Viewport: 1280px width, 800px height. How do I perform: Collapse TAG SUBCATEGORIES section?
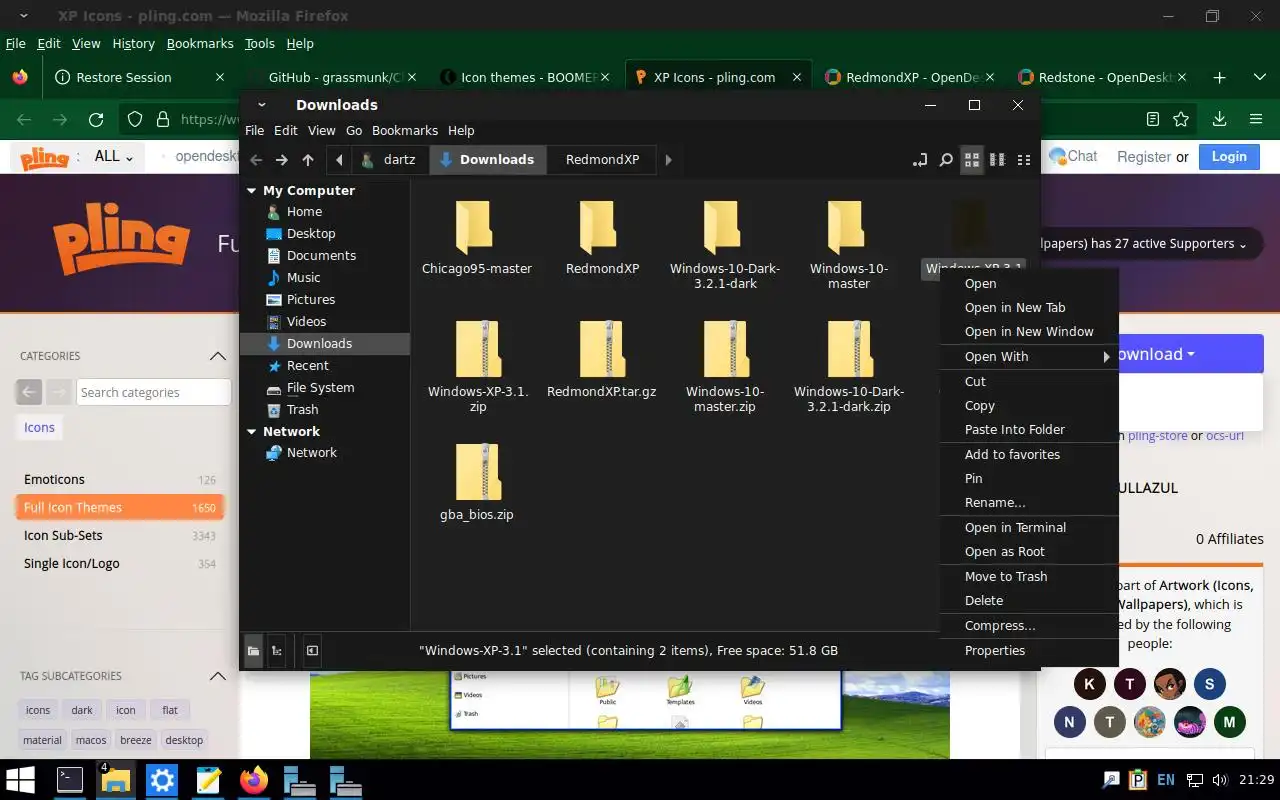click(x=218, y=676)
